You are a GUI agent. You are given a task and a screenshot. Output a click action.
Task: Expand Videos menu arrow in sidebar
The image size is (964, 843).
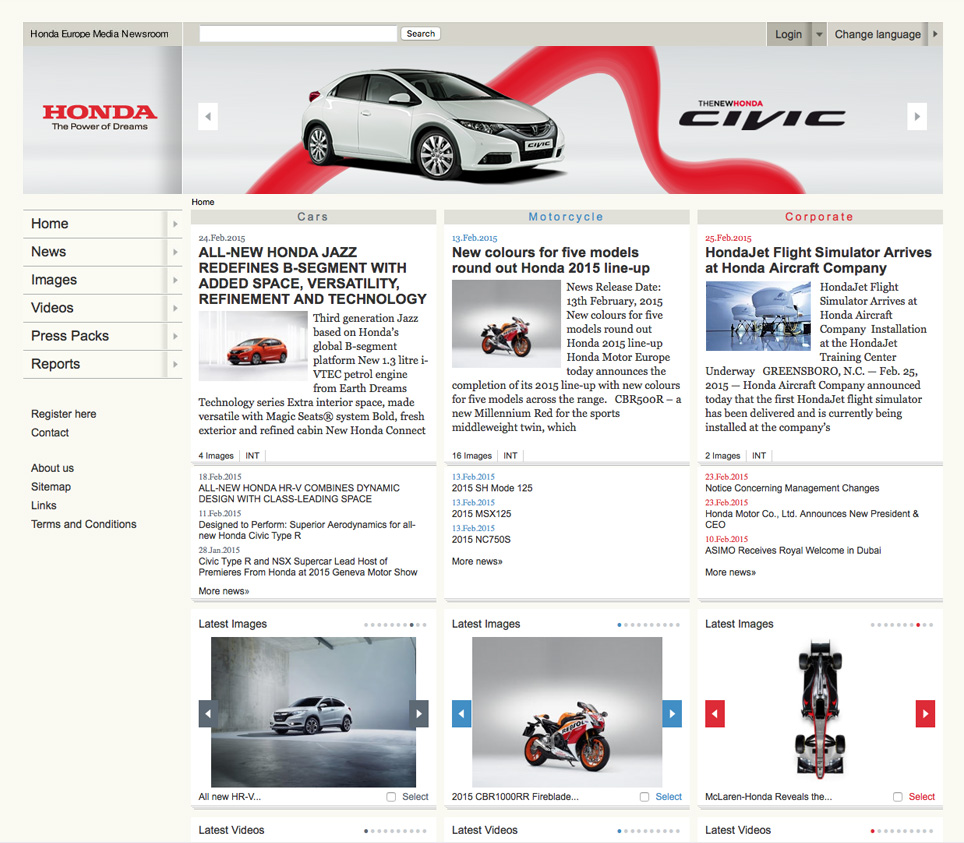pyautogui.click(x=175, y=308)
